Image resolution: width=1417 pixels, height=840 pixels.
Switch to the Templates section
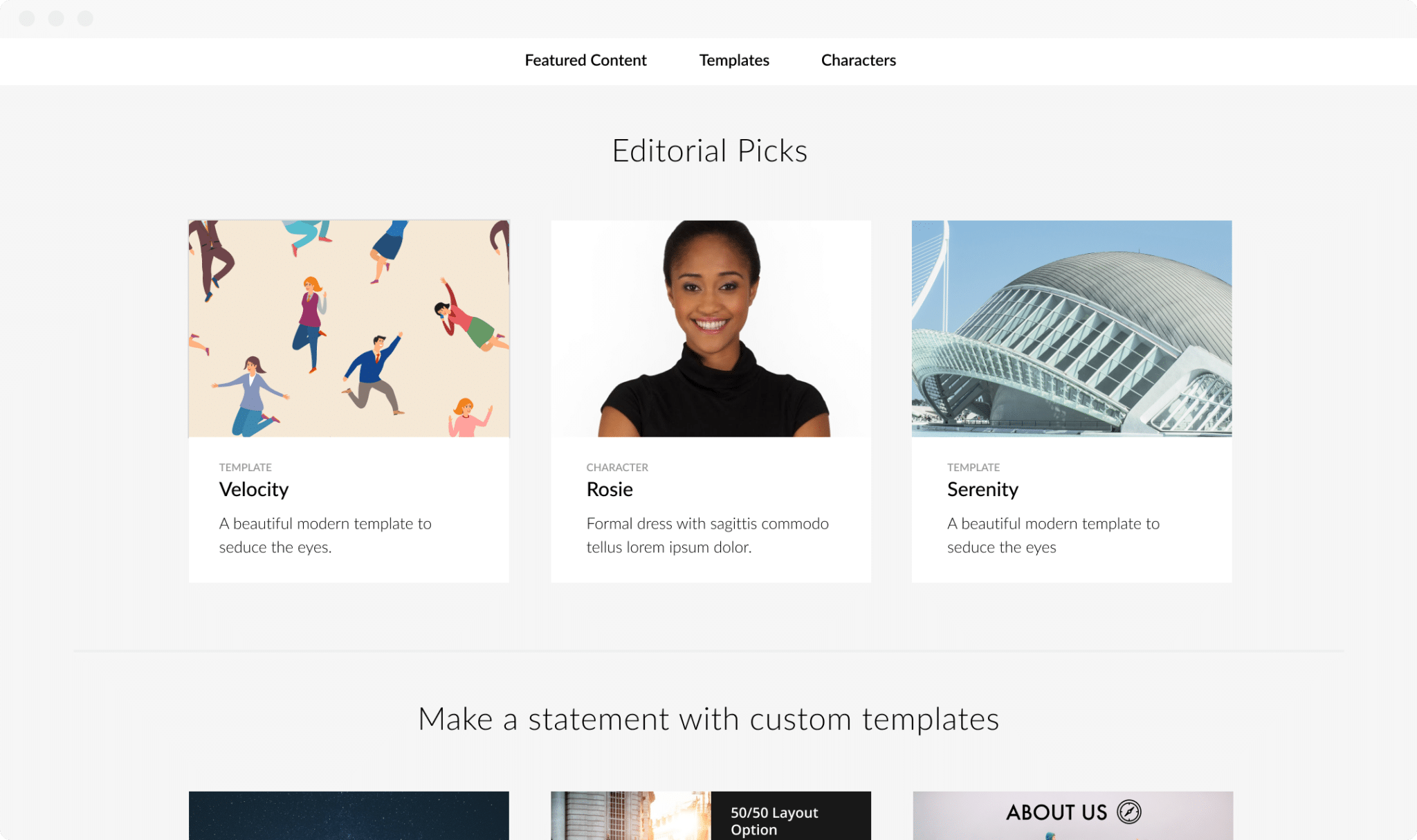(733, 61)
